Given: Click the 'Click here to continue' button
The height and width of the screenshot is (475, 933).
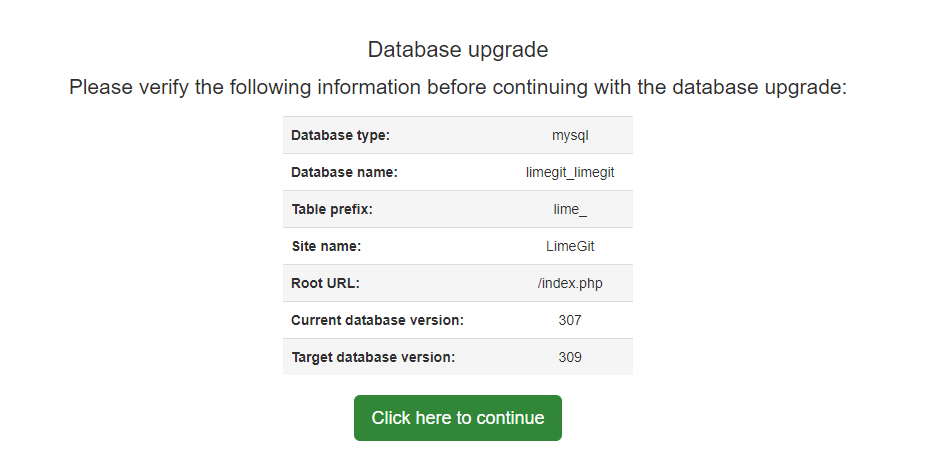Looking at the screenshot, I should click(457, 418).
